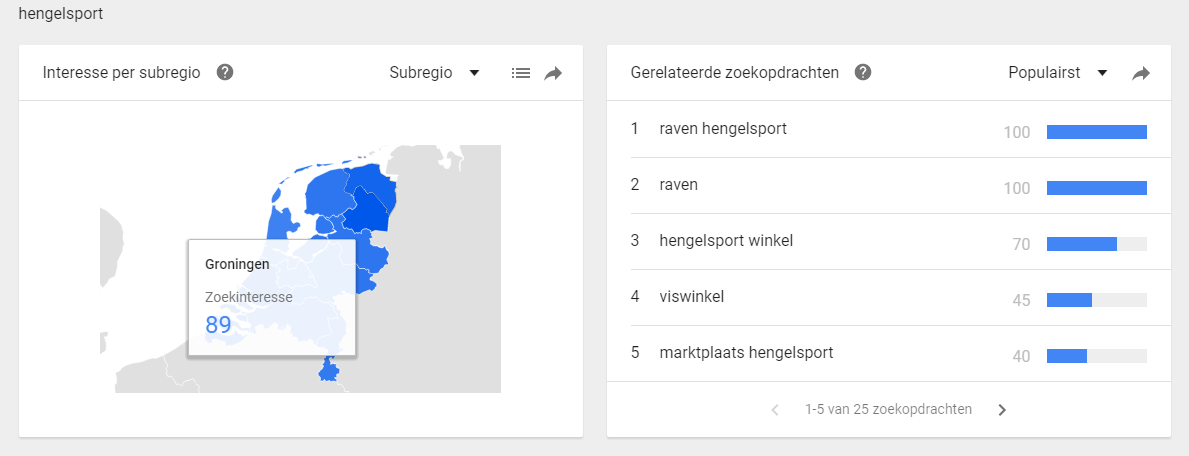Expand the Subregio dropdown

pyautogui.click(x=435, y=72)
